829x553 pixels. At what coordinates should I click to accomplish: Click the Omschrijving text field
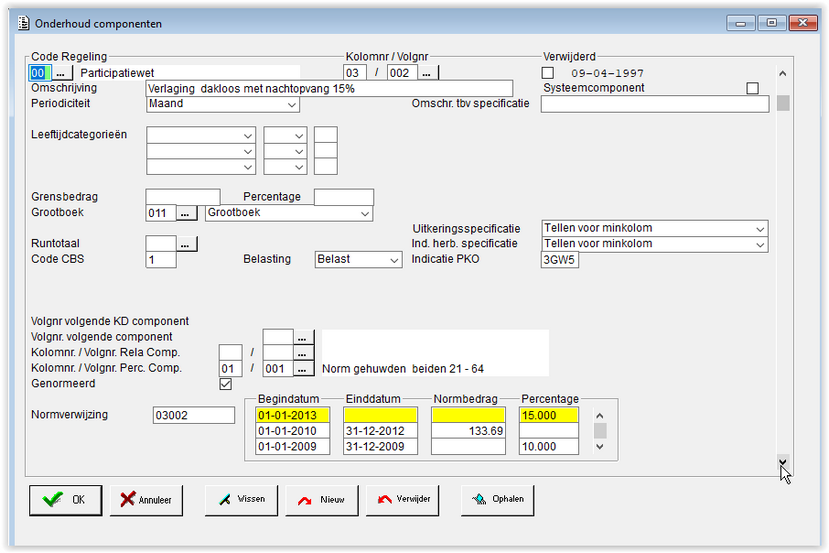pos(329,88)
